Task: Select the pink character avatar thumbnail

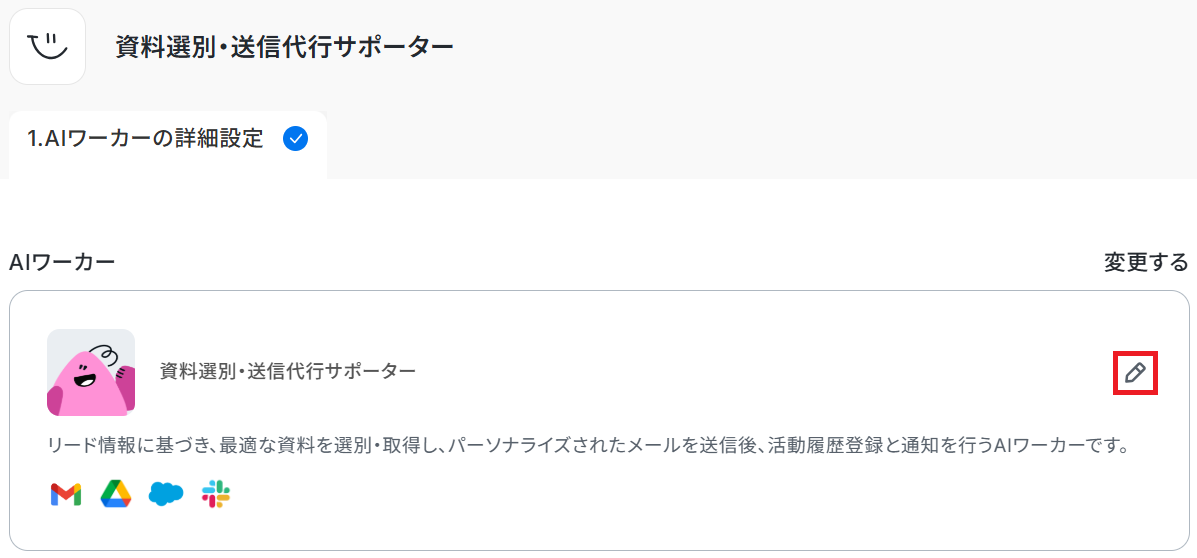Action: pos(91,373)
